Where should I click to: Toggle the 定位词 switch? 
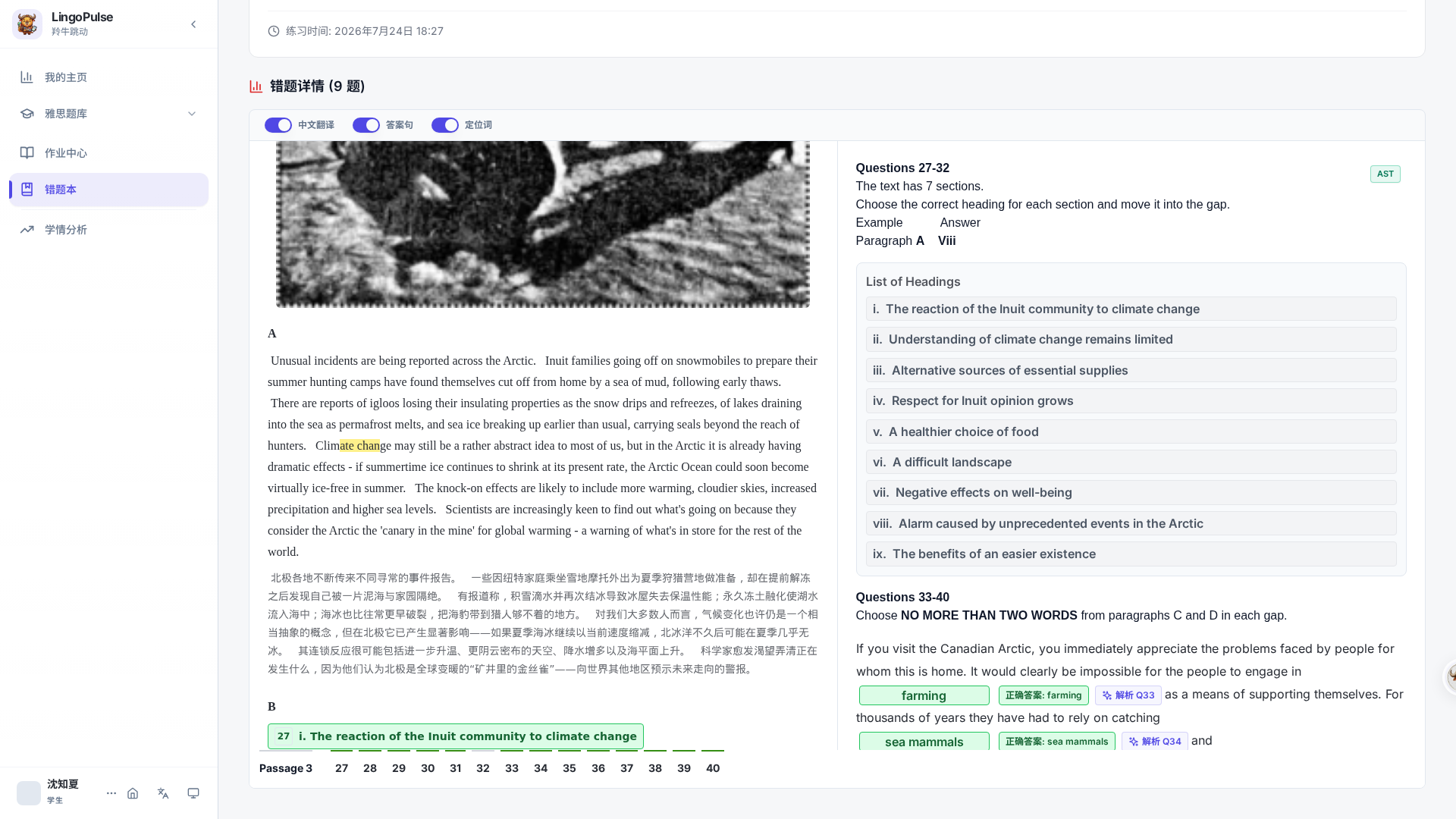coord(445,125)
